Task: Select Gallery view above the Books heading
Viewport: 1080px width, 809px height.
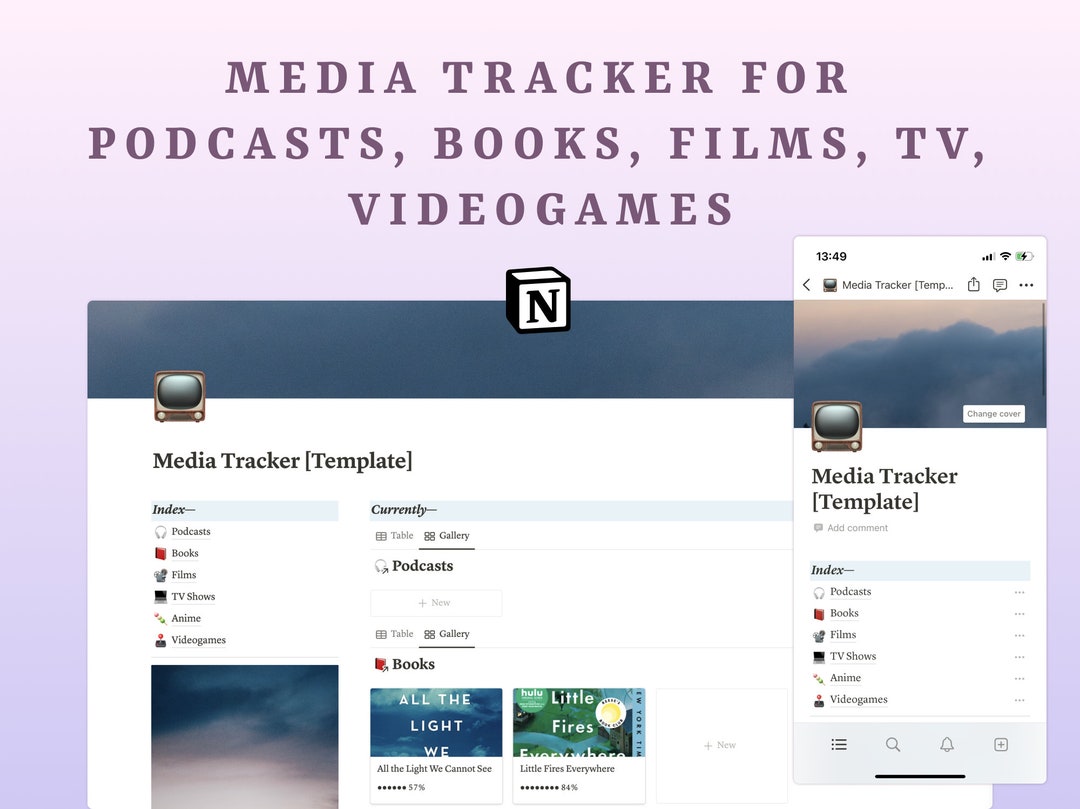Action: pos(446,634)
